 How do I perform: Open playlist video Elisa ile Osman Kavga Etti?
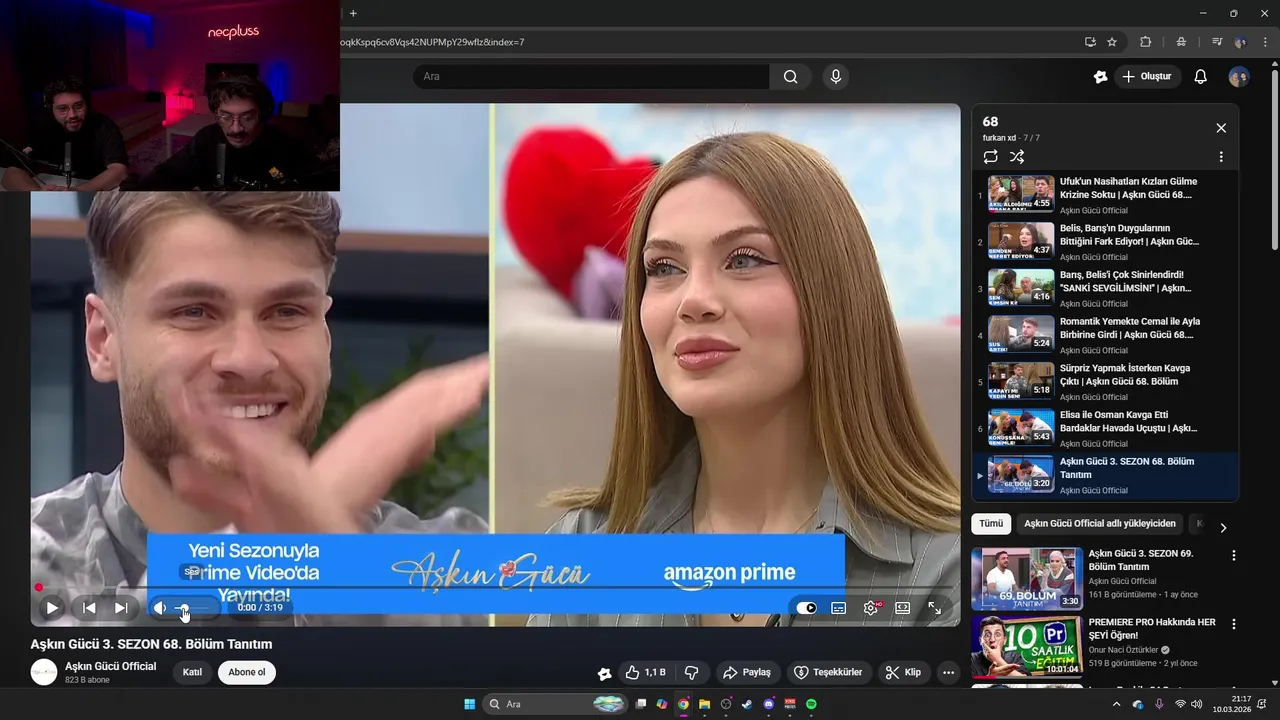(x=1105, y=428)
